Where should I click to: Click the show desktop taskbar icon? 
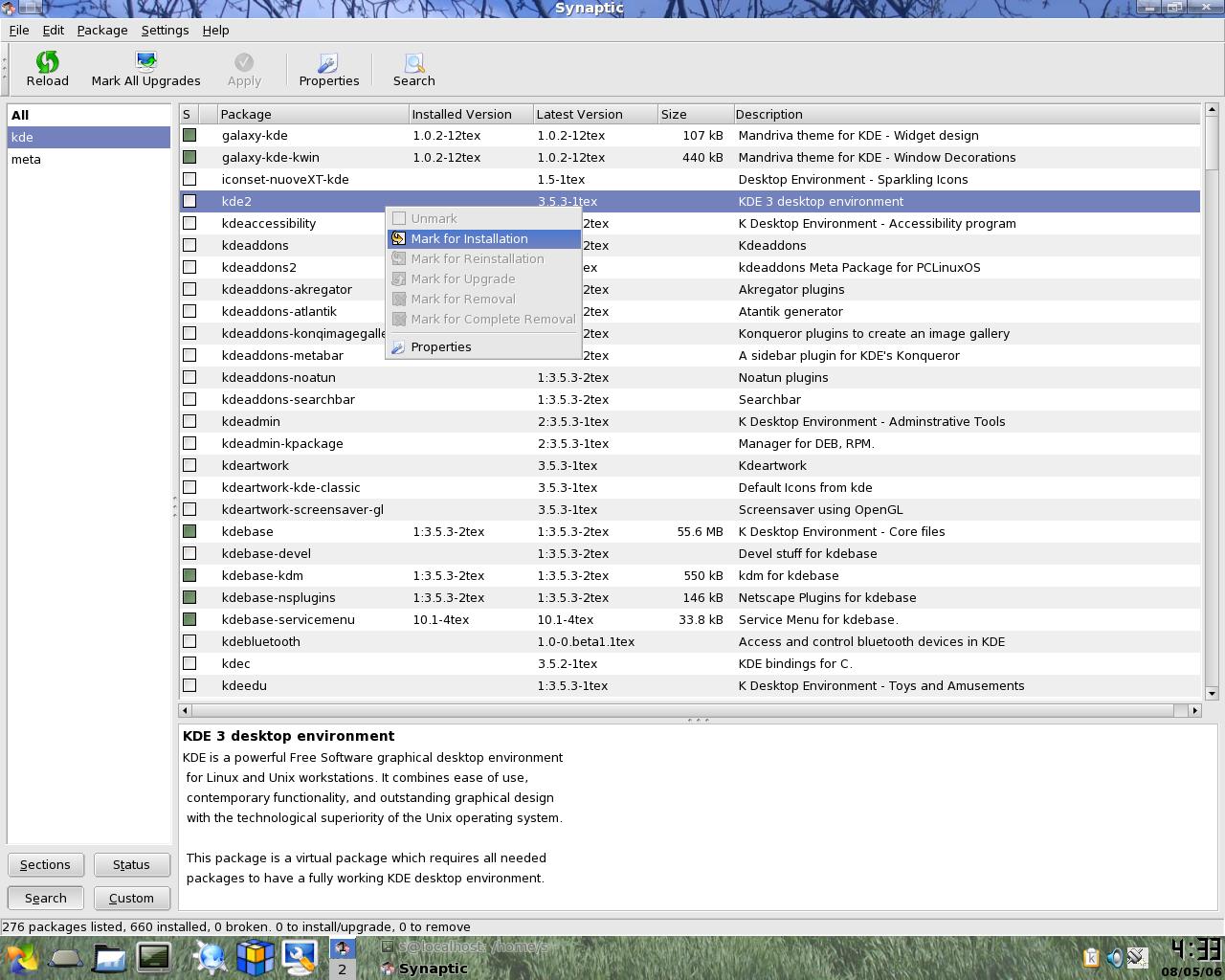click(66, 957)
